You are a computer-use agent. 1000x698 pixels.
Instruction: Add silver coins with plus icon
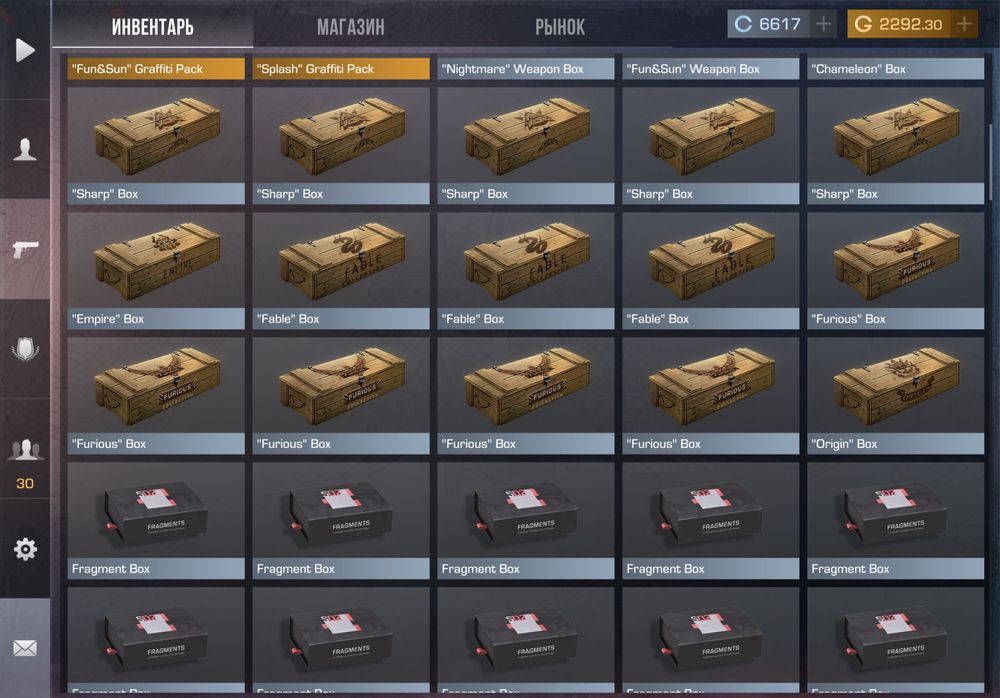click(x=823, y=24)
